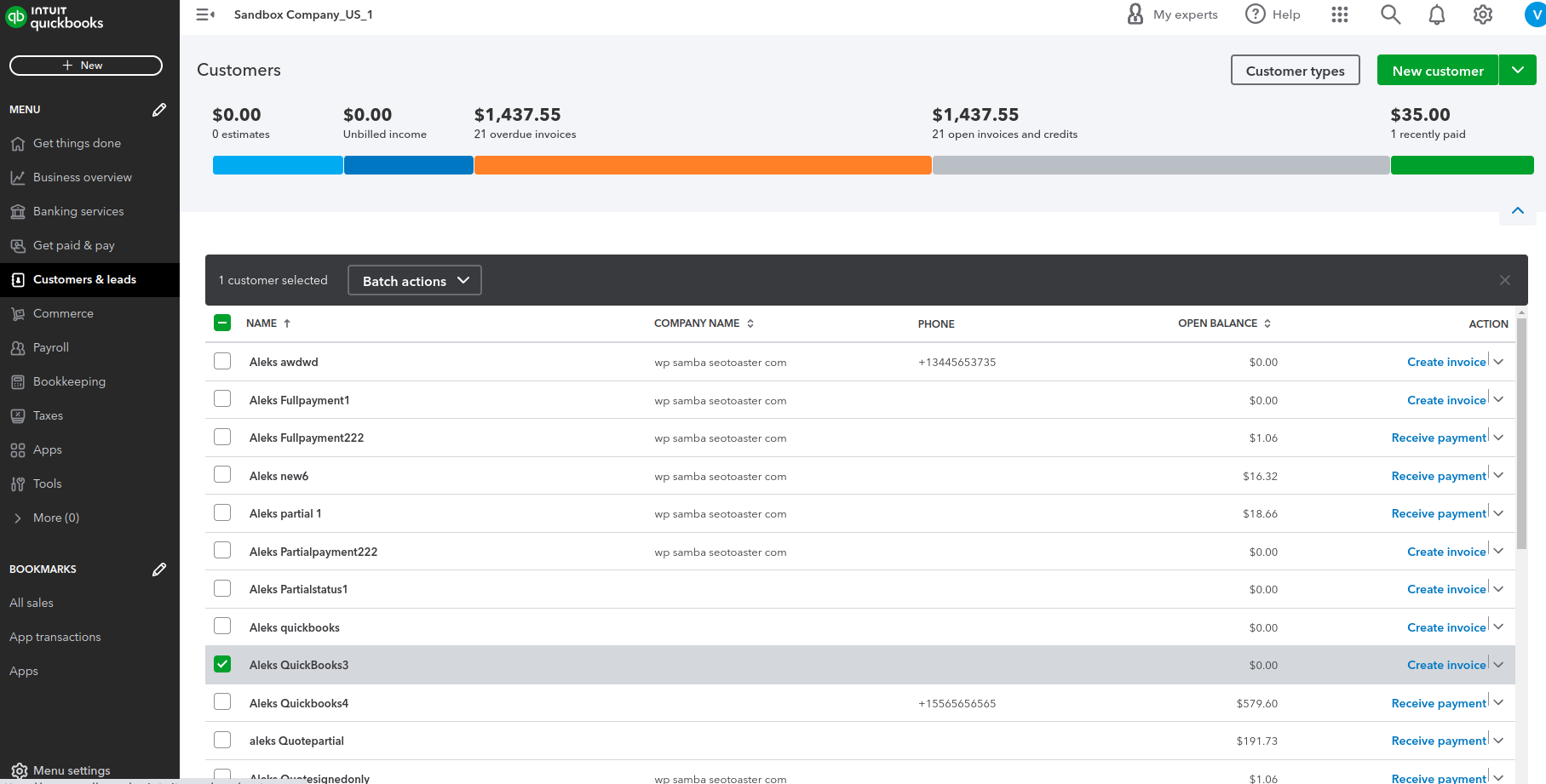Open action dropdown for Aleks Fullpayment222
The height and width of the screenshot is (784, 1546).
(x=1498, y=438)
